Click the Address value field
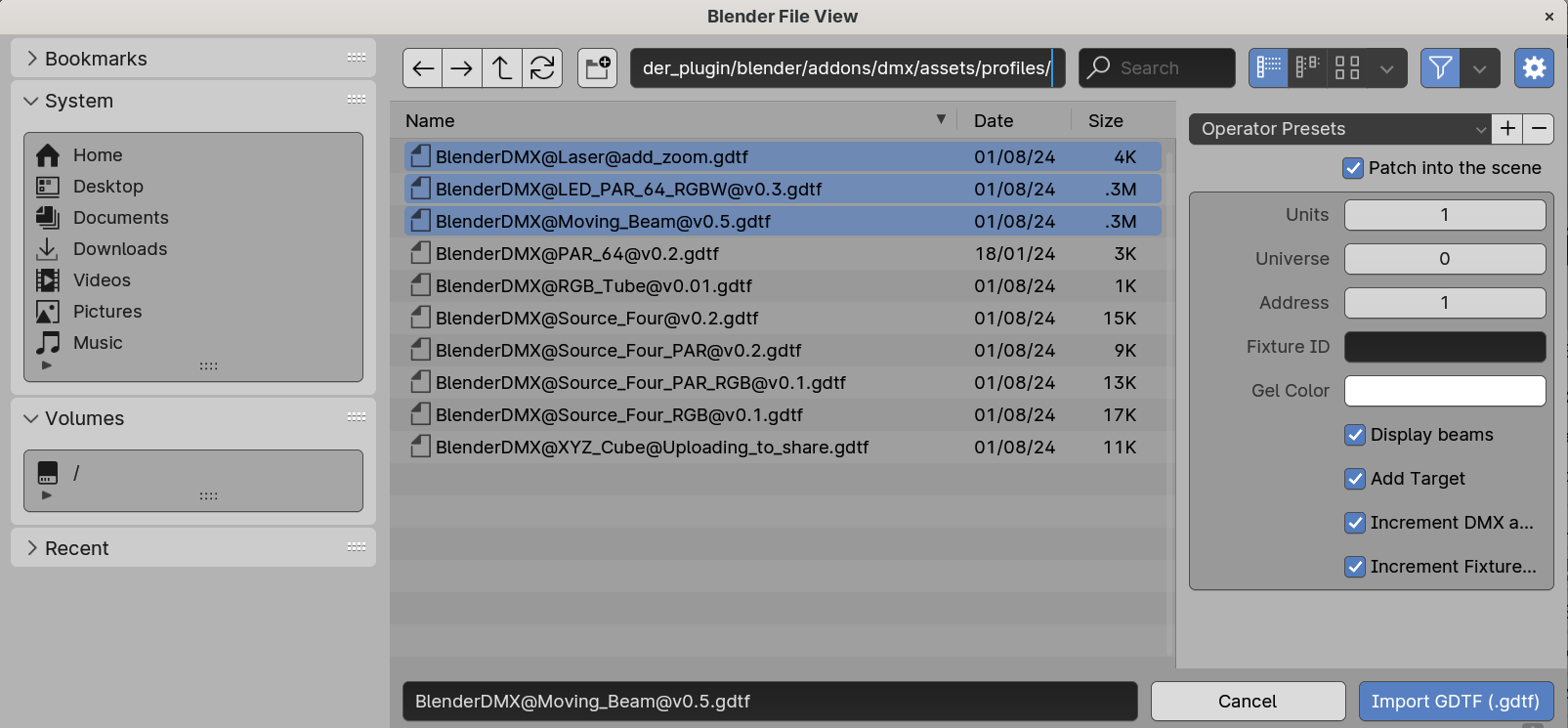The width and height of the screenshot is (1568, 728). (x=1445, y=303)
